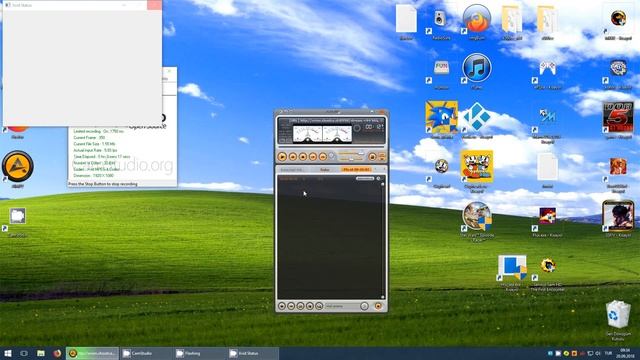Open the orange AIMP desktop shortcut

coord(17,166)
